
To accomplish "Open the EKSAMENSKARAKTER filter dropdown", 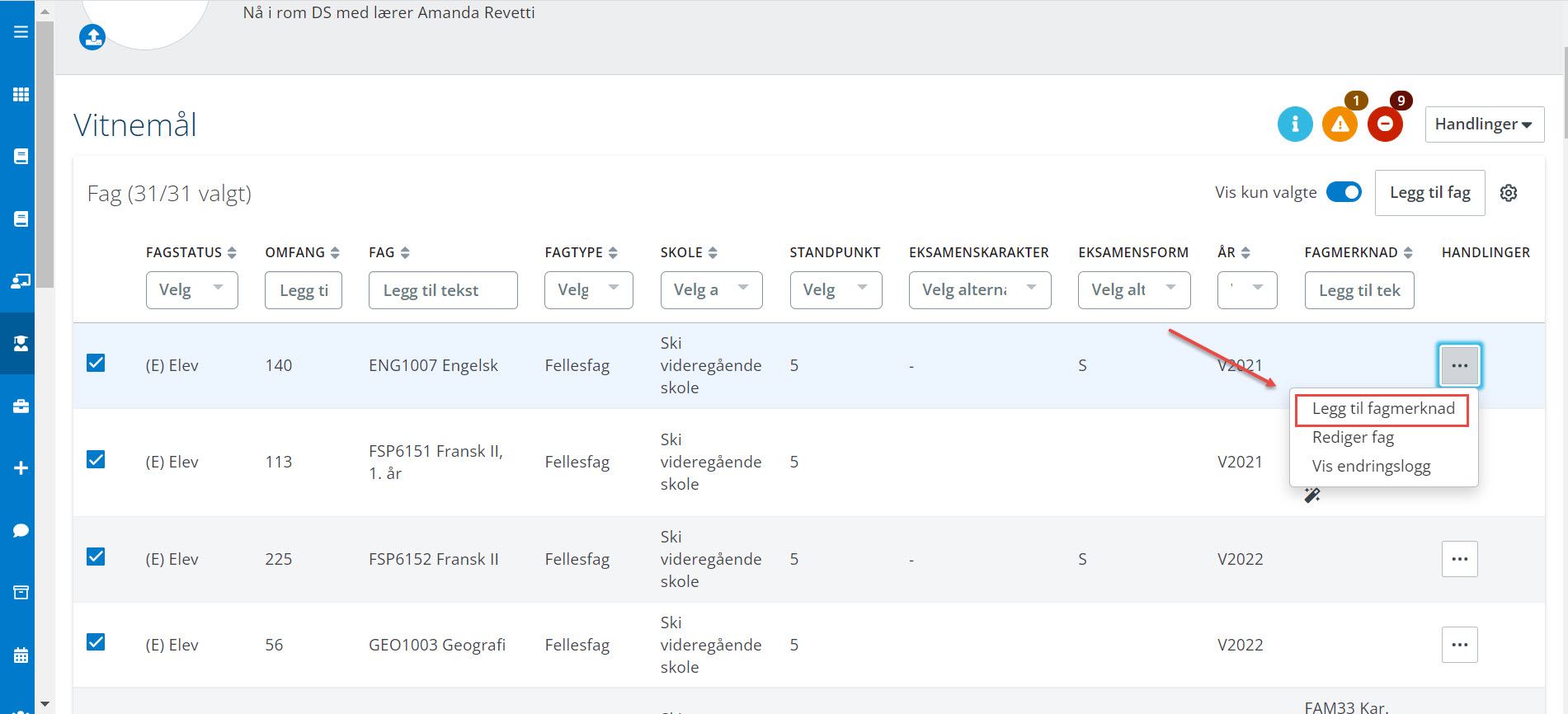I will point(980,290).
